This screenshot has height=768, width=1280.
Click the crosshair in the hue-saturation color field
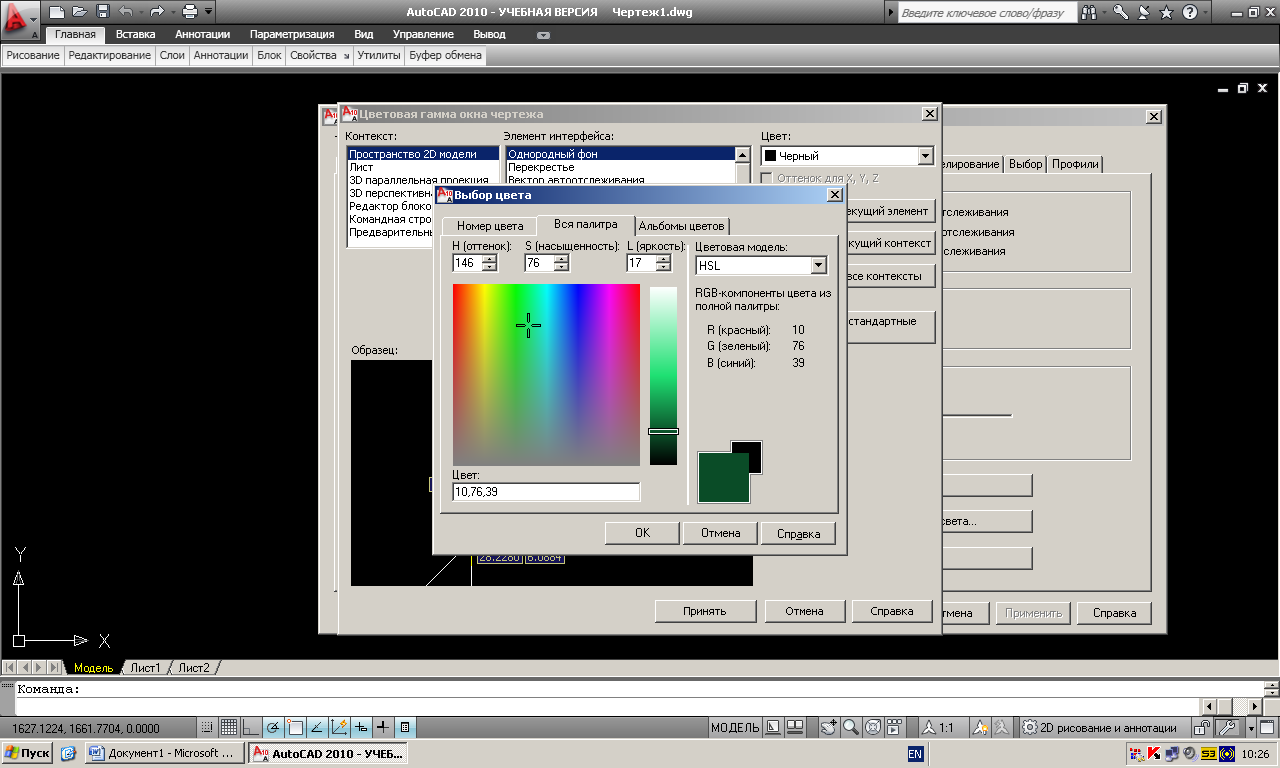tap(529, 325)
